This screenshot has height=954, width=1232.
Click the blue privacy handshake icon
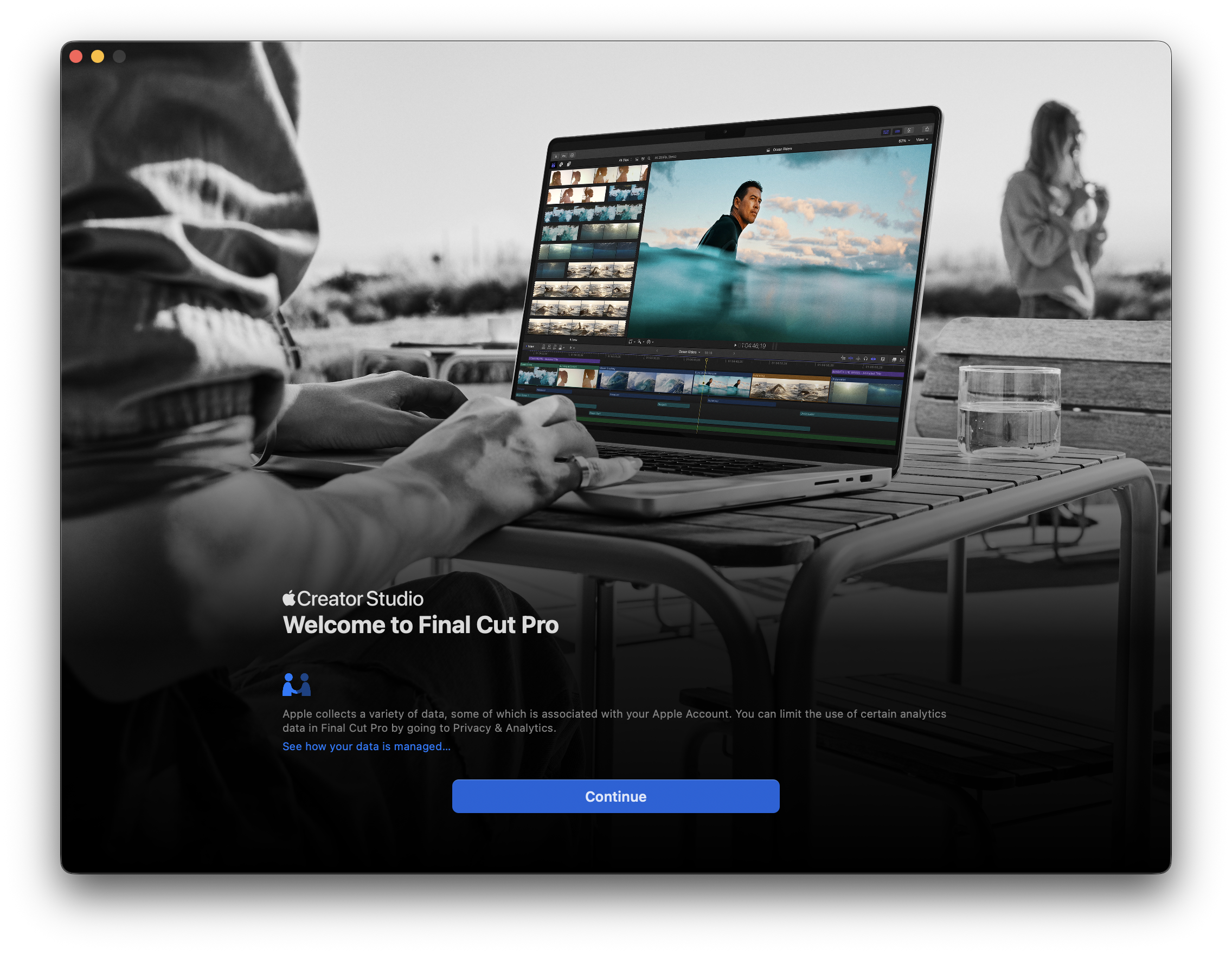296,685
